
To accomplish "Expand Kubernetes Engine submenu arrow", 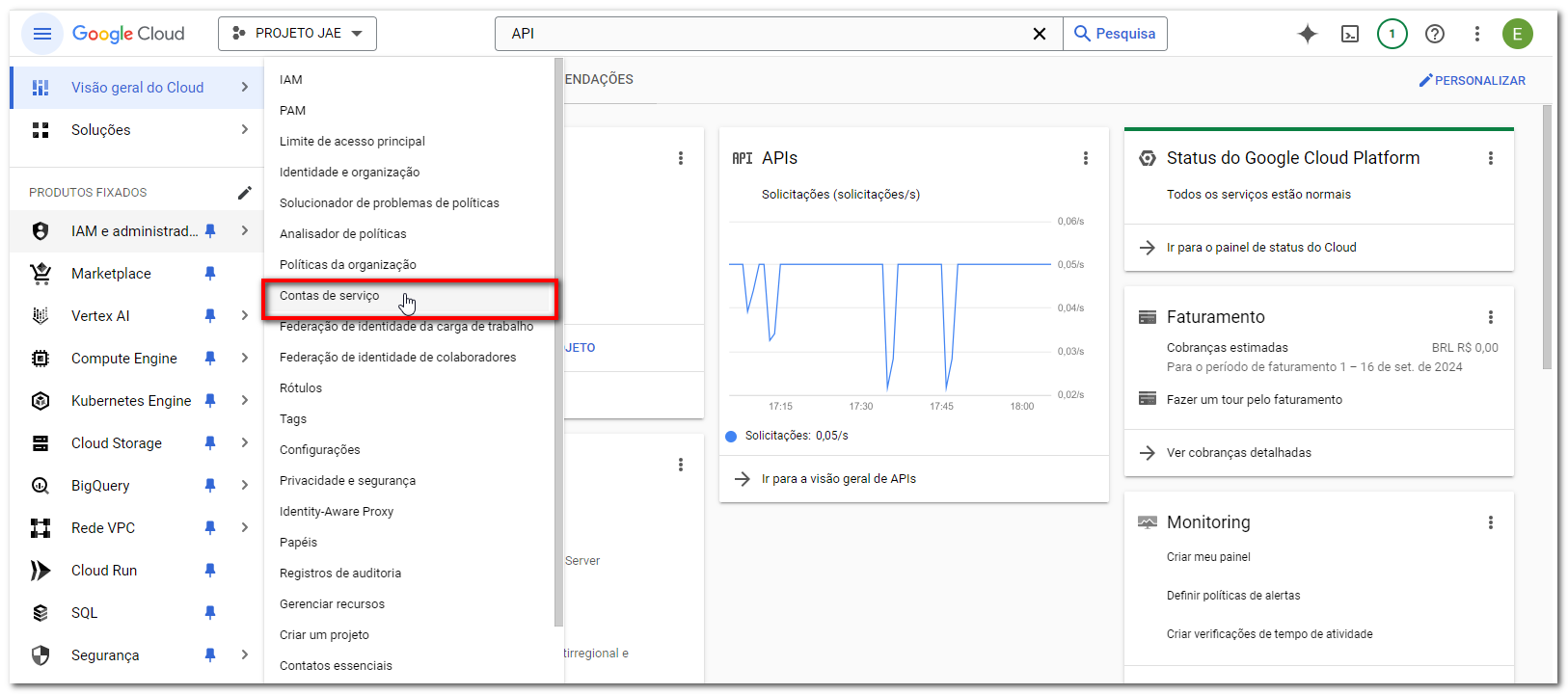I will pyautogui.click(x=245, y=401).
